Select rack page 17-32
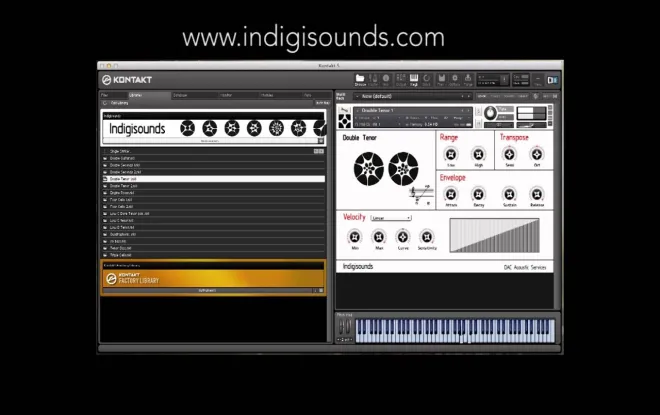 click(x=495, y=96)
